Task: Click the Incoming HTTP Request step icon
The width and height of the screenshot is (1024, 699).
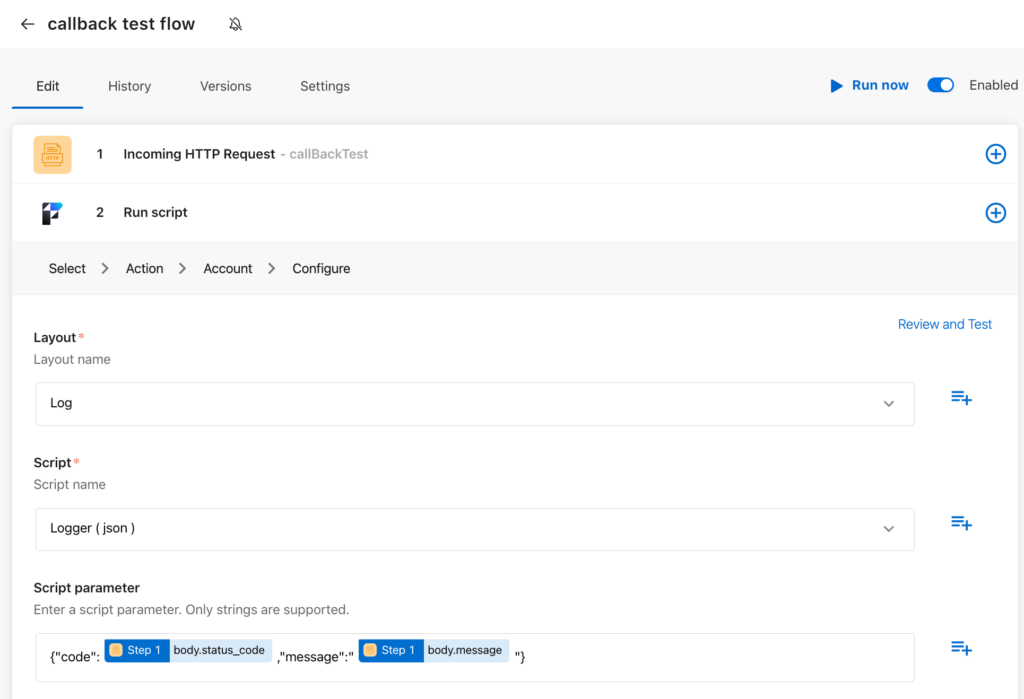Action: pos(52,154)
